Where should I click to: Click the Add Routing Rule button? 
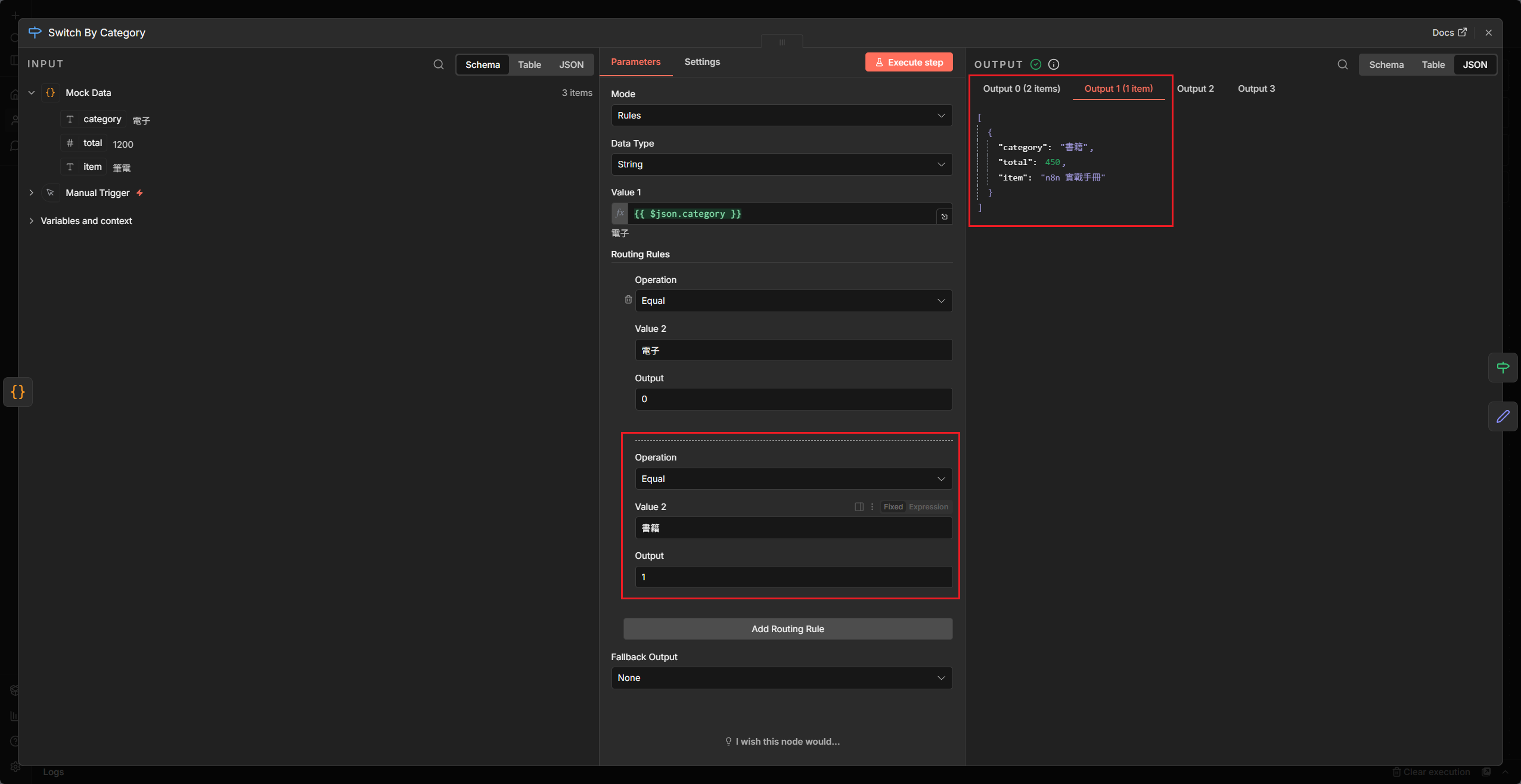(787, 629)
